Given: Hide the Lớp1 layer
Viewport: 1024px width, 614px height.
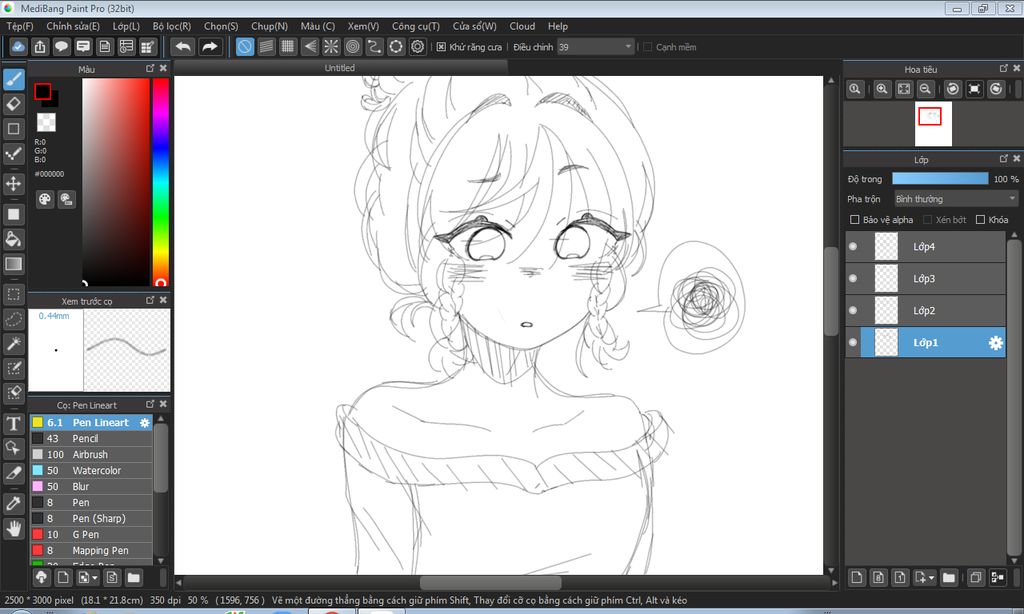Looking at the screenshot, I should pyautogui.click(x=853, y=342).
